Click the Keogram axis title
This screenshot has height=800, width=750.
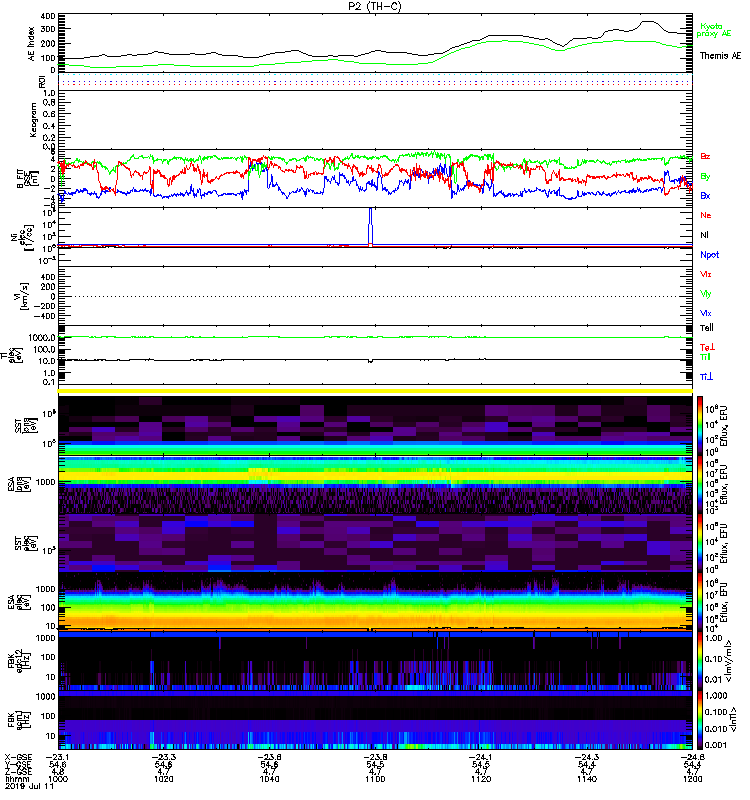click(33, 119)
